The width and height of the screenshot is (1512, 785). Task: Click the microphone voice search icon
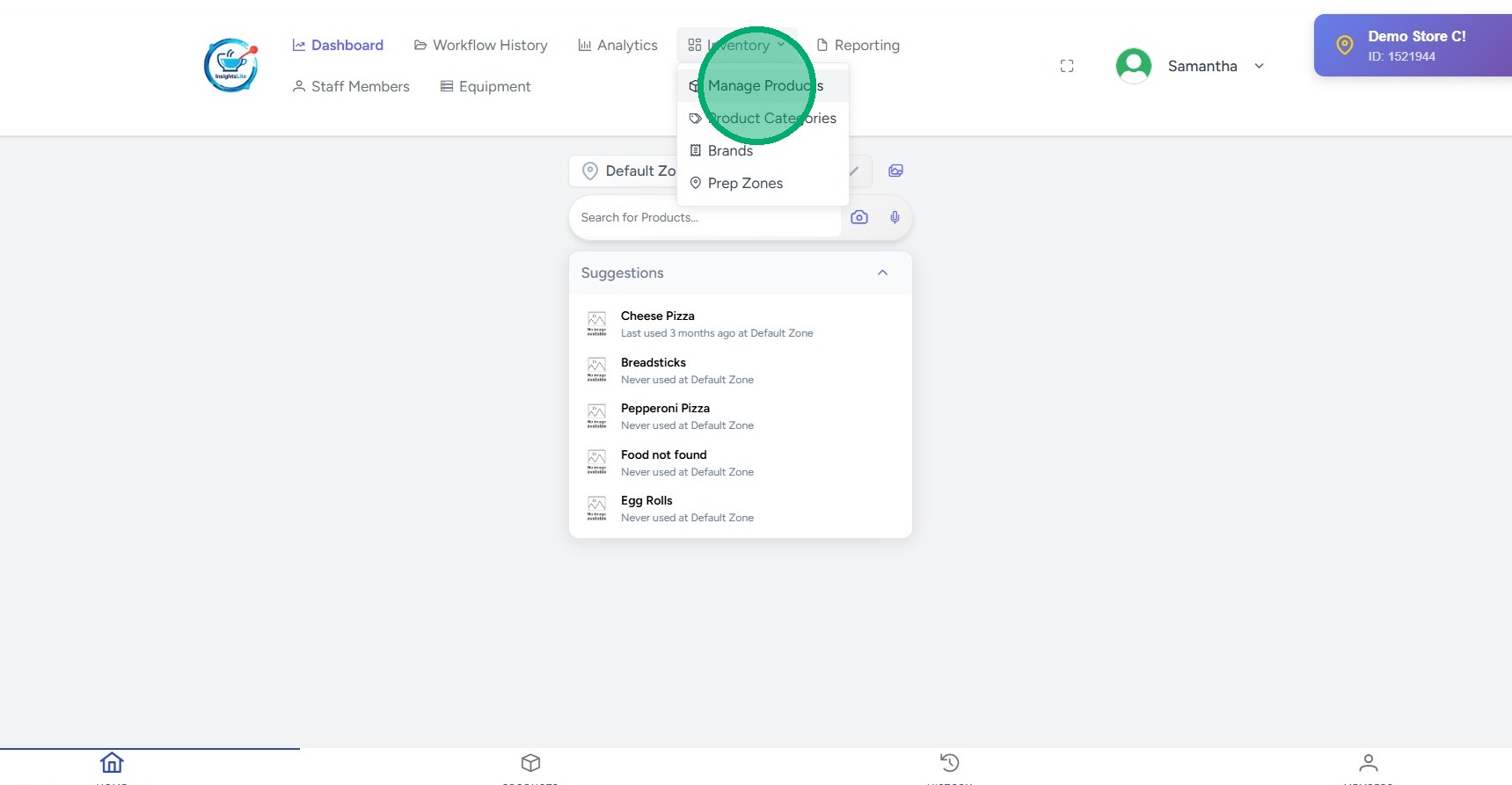point(895,217)
